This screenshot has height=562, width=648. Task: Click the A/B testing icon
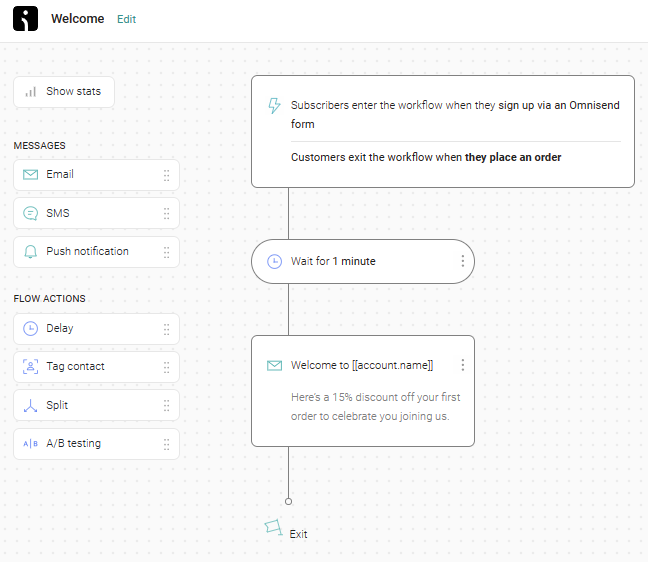tap(30, 444)
